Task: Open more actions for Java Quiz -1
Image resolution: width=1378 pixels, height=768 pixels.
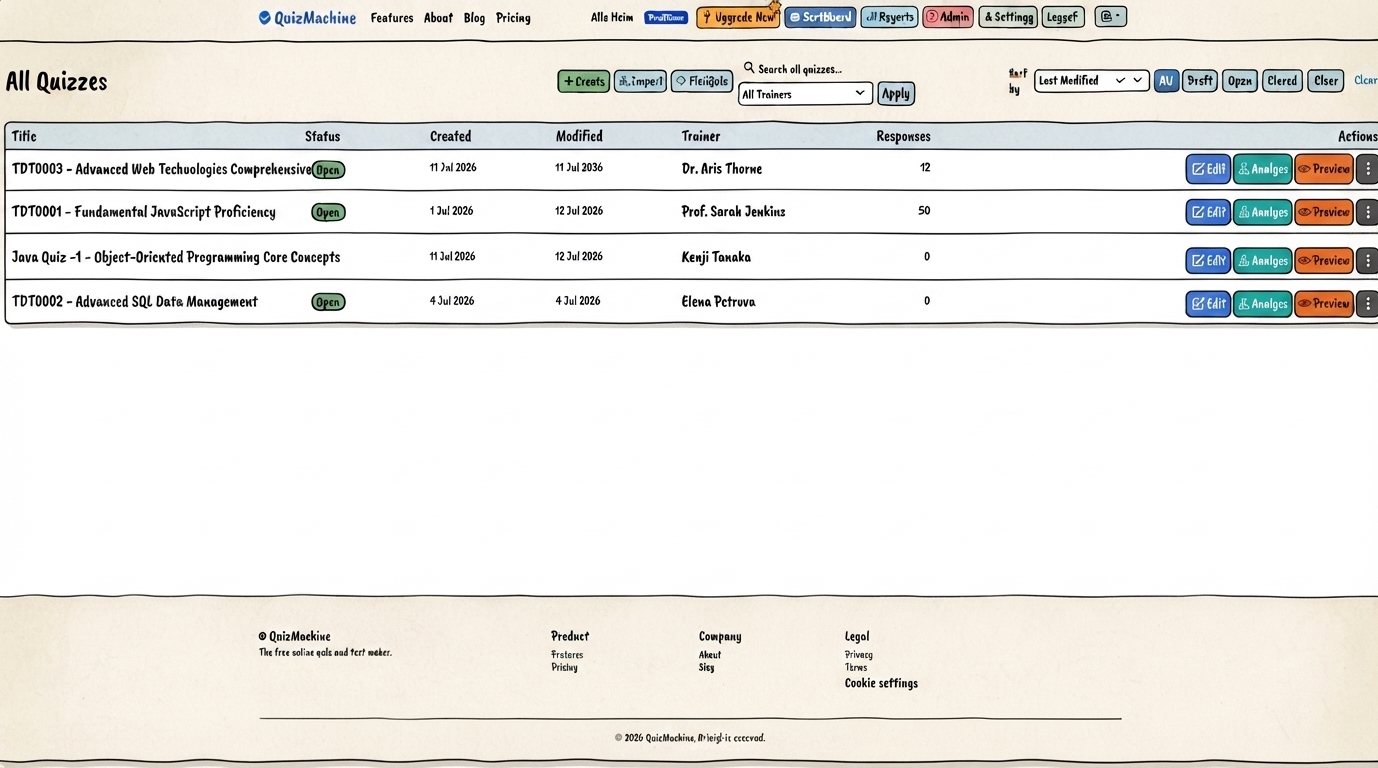Action: [1367, 261]
